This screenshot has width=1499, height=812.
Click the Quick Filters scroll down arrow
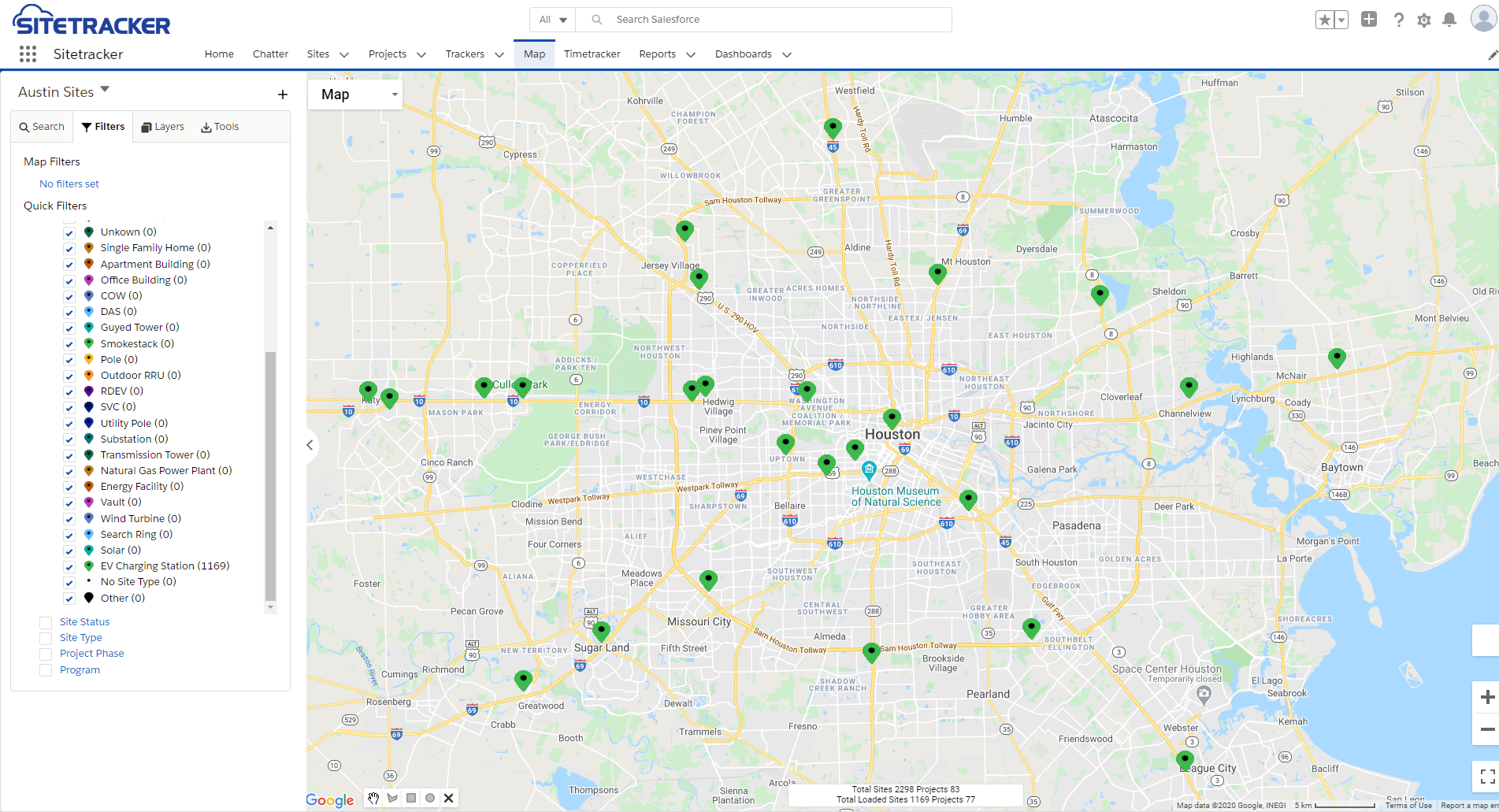(270, 607)
